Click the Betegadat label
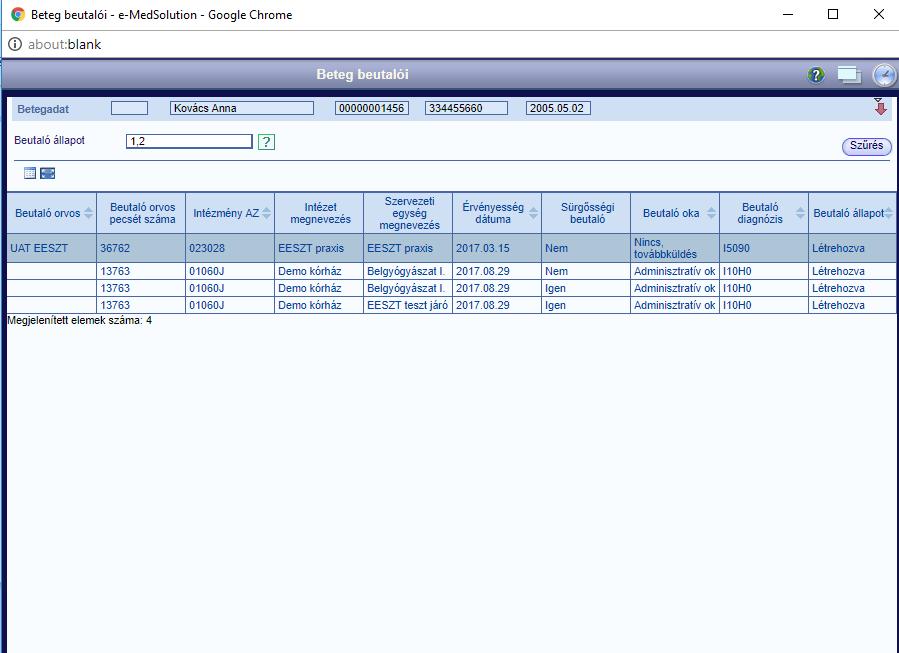 43,109
